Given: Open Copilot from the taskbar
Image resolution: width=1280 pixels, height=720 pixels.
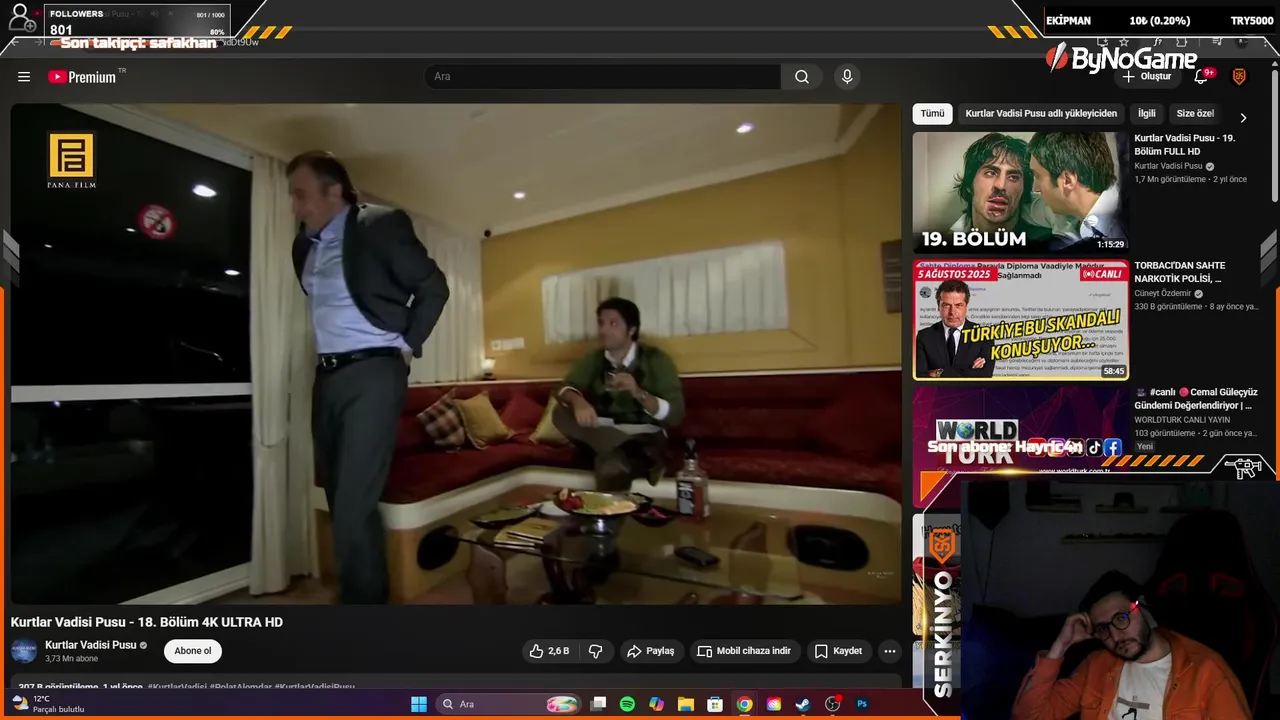Looking at the screenshot, I should [x=656, y=704].
